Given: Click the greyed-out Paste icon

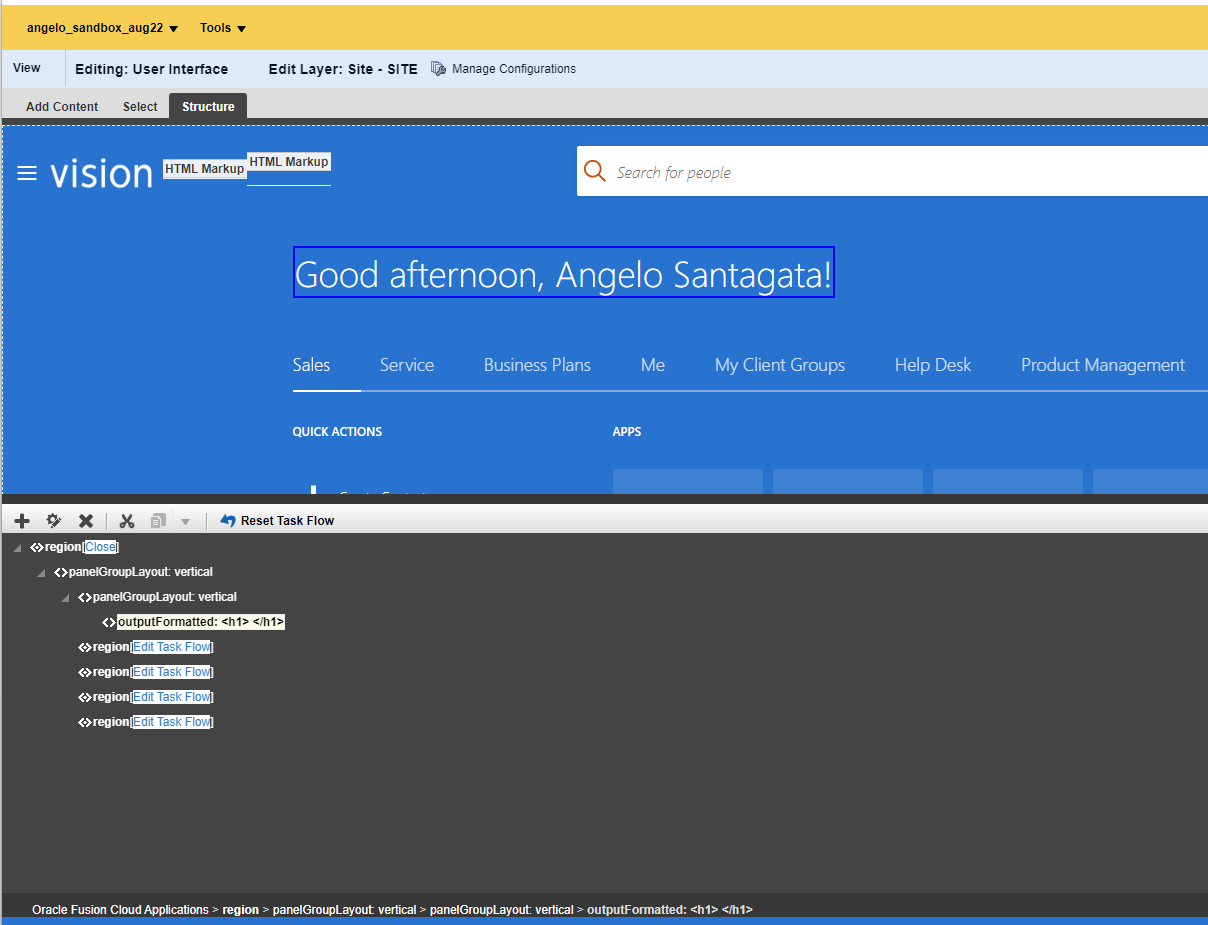Looking at the screenshot, I should (158, 521).
